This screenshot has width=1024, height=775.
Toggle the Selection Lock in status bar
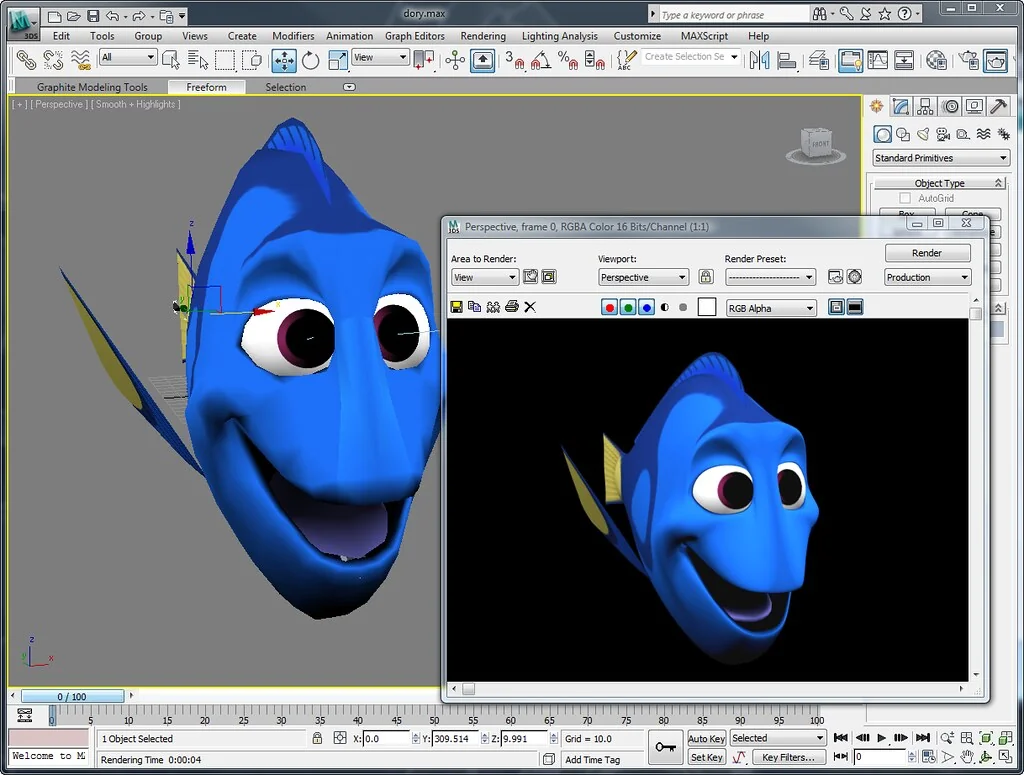[x=317, y=738]
